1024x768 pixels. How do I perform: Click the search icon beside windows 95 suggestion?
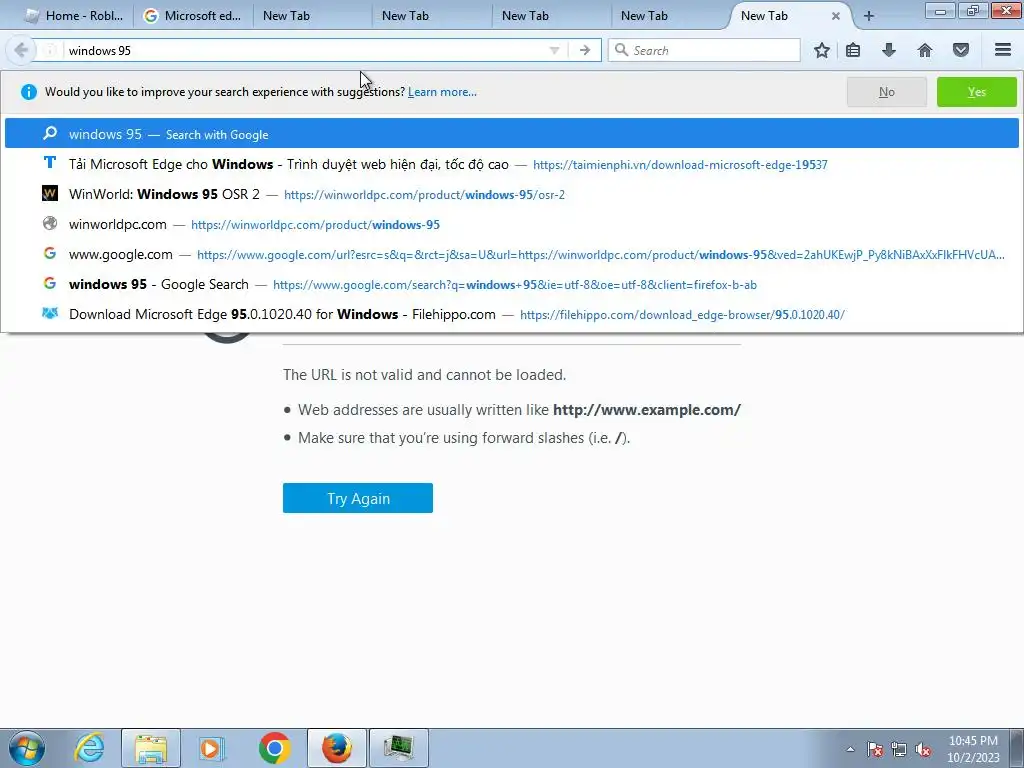[50, 133]
